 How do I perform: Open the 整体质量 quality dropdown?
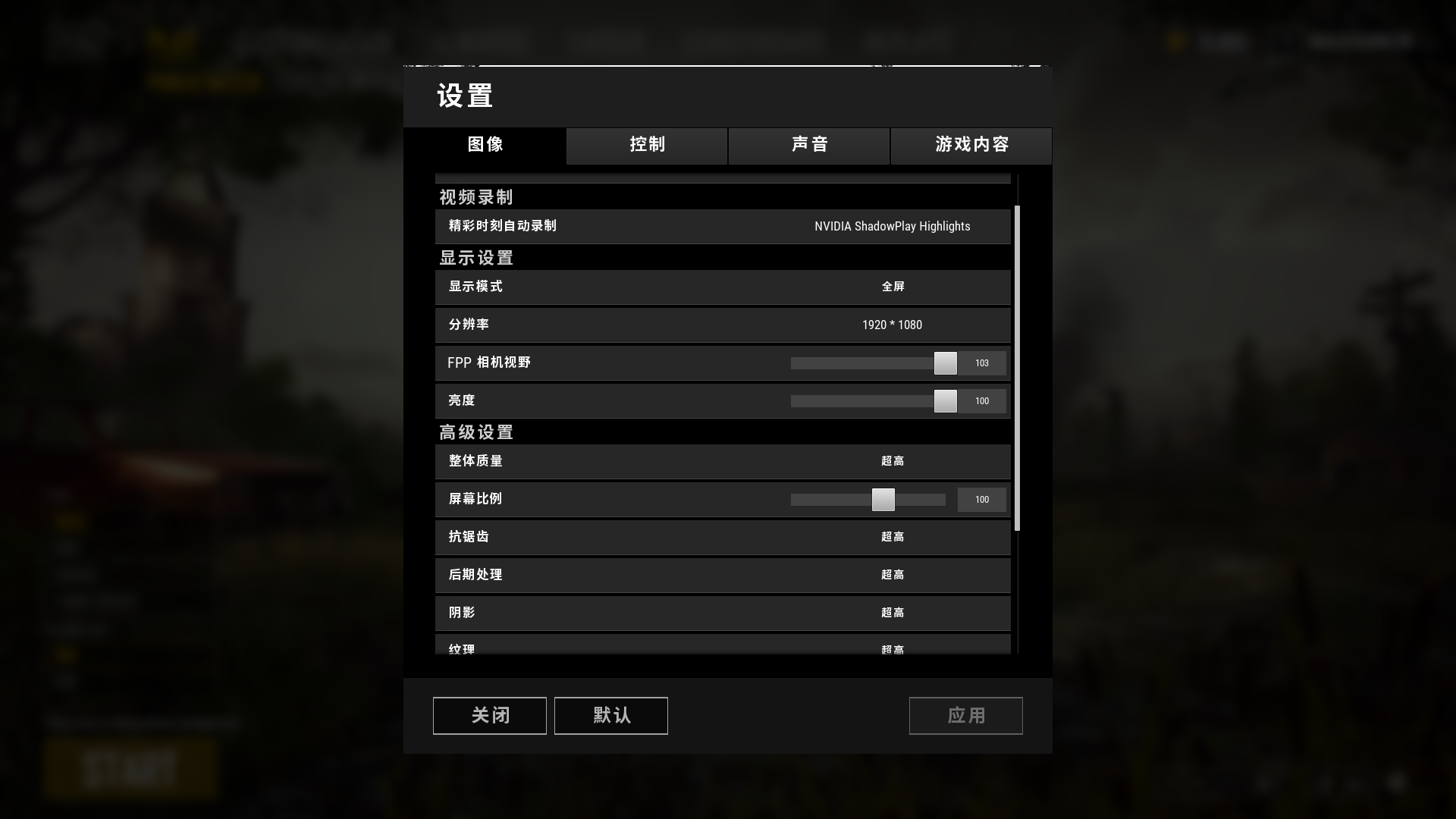(x=893, y=462)
